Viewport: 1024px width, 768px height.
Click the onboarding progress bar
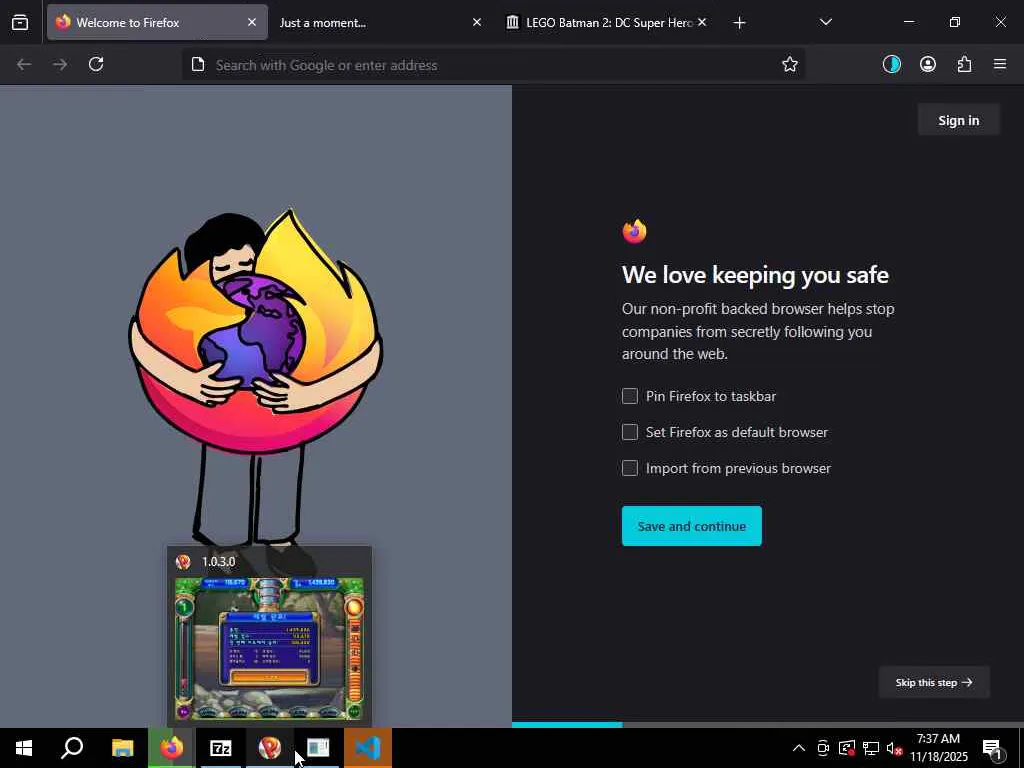pos(768,725)
